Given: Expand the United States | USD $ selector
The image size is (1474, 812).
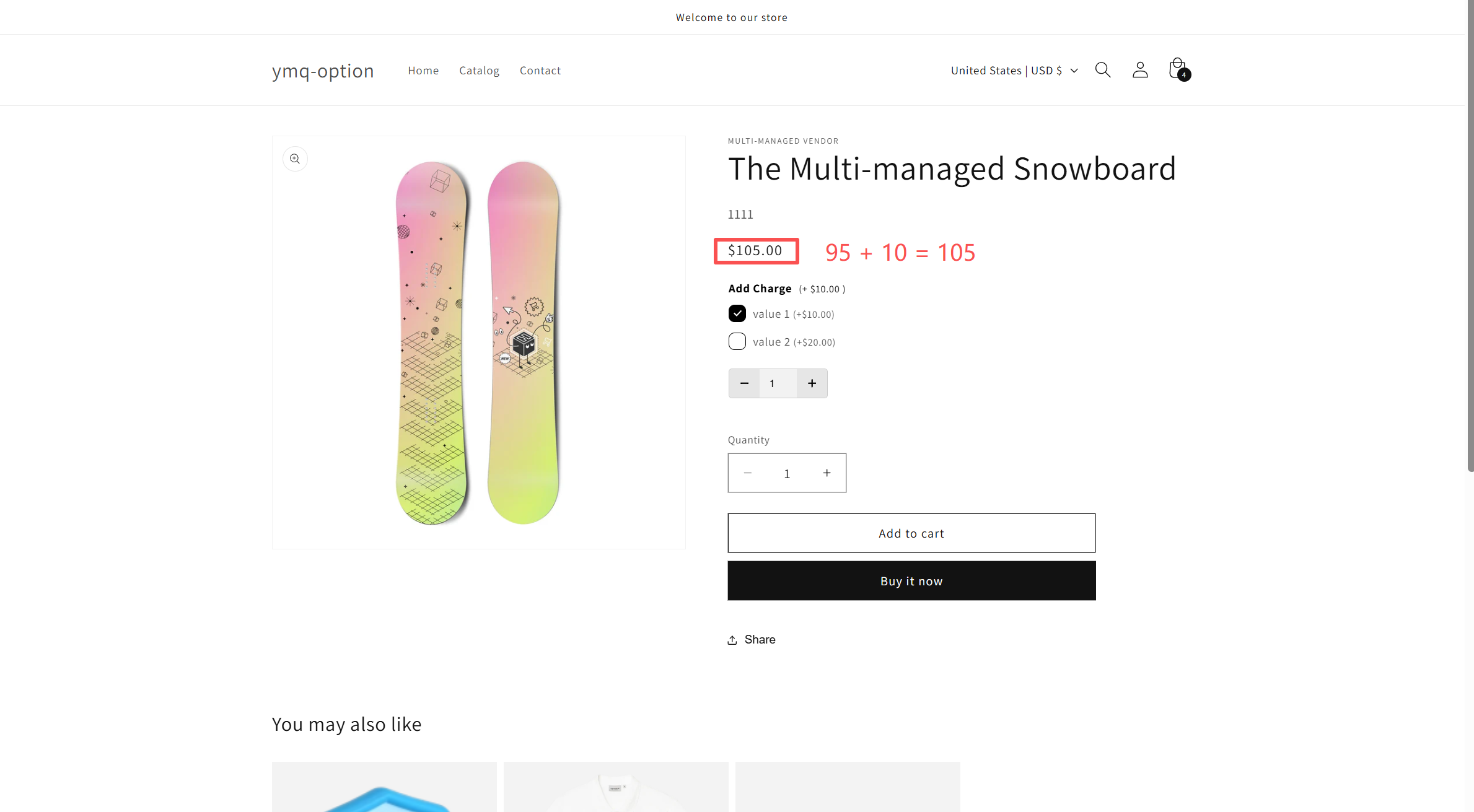Looking at the screenshot, I should 1014,71.
